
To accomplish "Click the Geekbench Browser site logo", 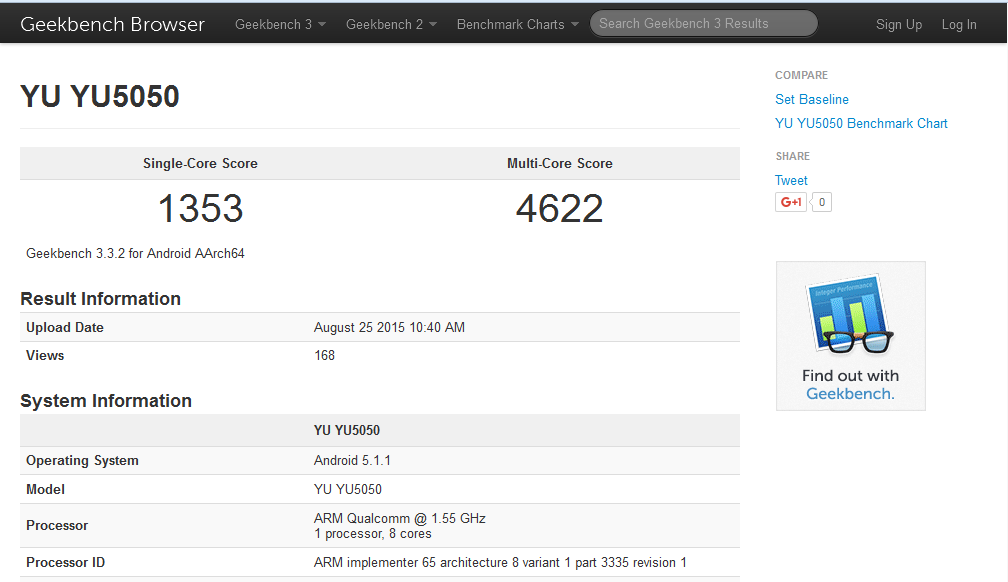I will 112,24.
